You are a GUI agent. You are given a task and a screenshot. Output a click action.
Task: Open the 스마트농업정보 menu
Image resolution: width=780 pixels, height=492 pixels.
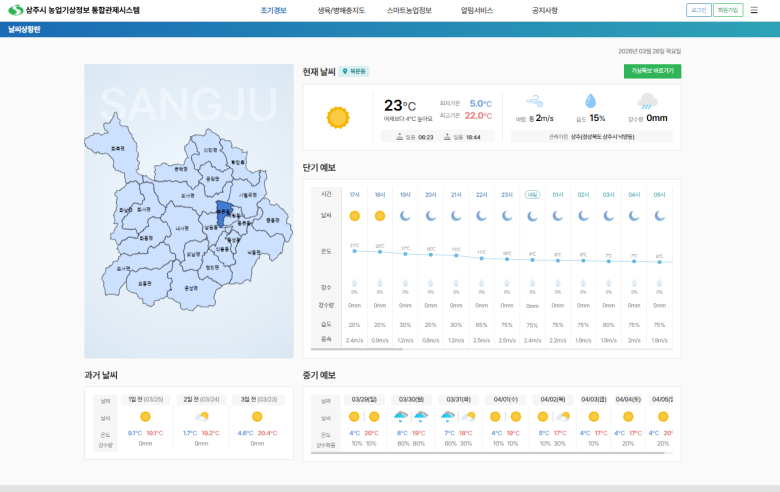tap(408, 10)
